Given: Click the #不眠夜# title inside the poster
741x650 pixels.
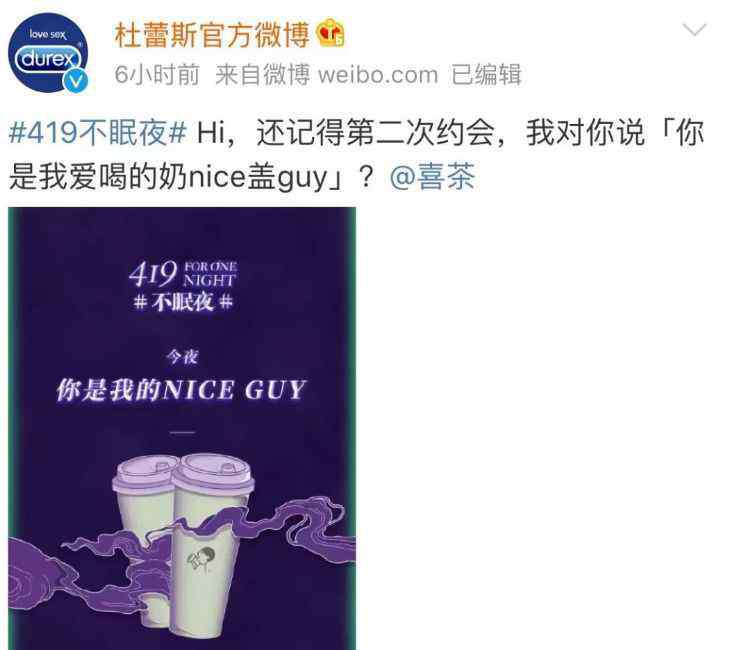Looking at the screenshot, I should [183, 302].
